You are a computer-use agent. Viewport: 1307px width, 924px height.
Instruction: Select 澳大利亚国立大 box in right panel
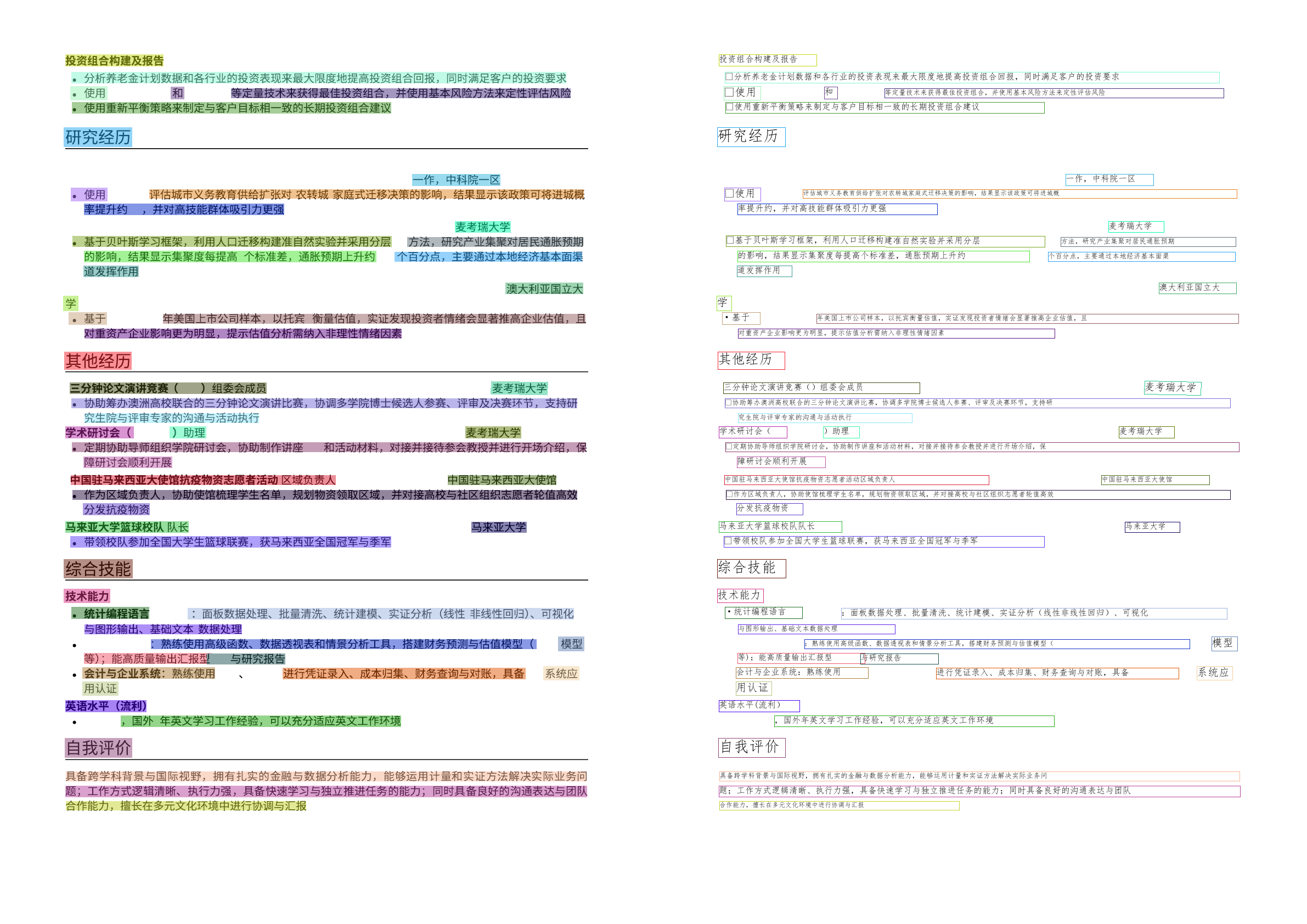[x=1197, y=288]
